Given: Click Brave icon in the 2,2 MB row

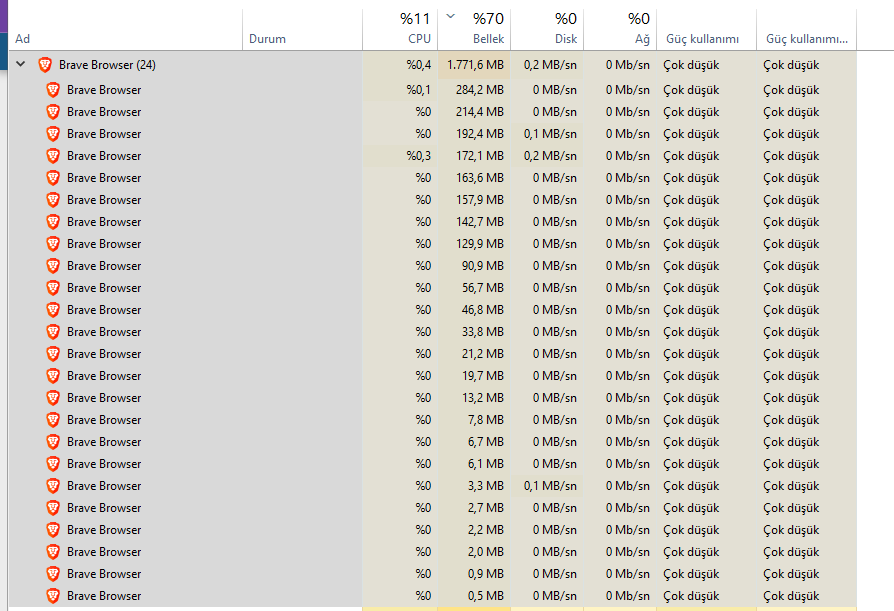Looking at the screenshot, I should 53,530.
